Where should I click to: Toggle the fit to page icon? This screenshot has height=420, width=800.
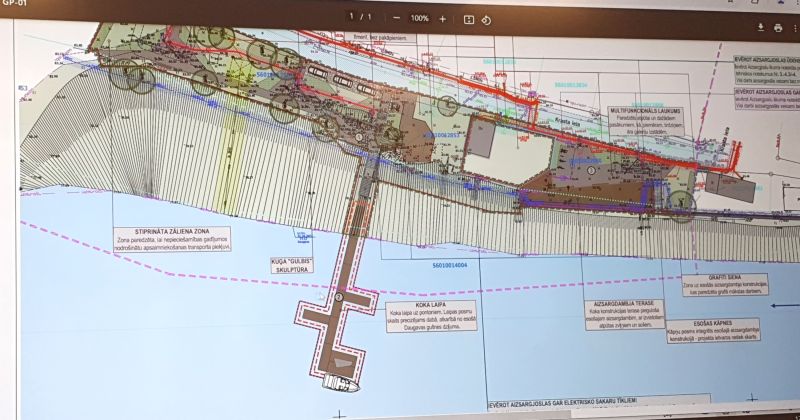coord(469,19)
